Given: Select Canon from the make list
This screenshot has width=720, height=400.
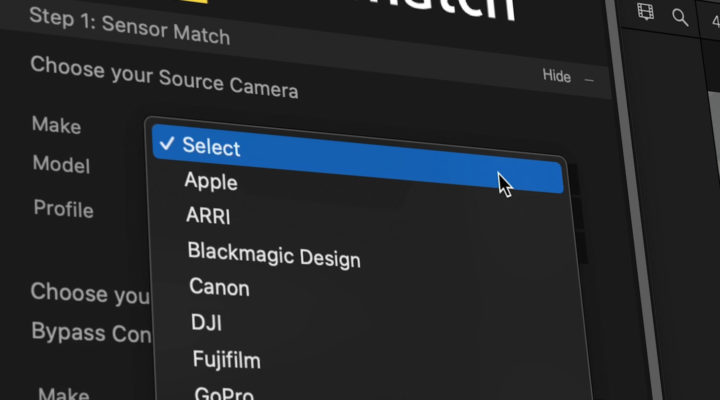Looking at the screenshot, I should (219, 287).
